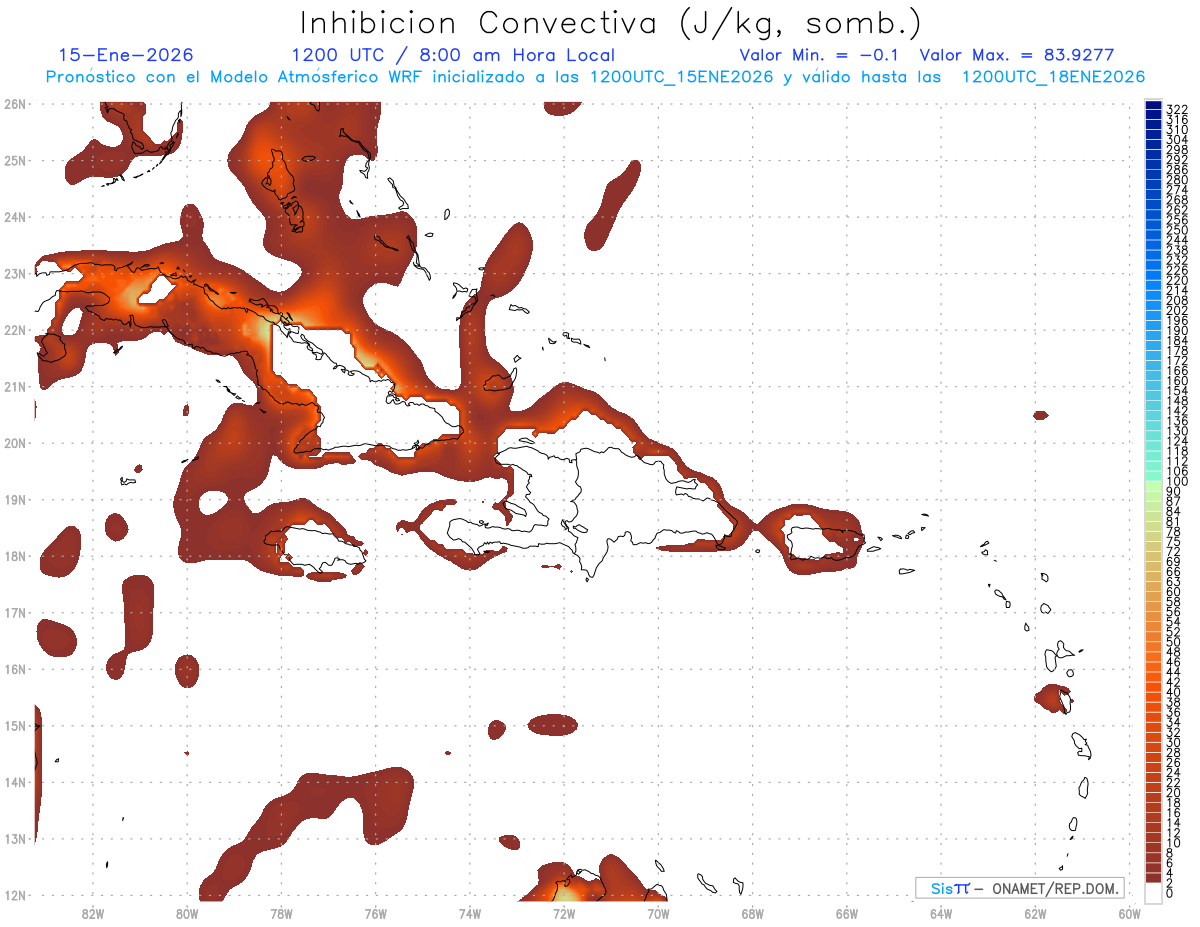The width and height of the screenshot is (1200, 927).
Task: Click the 64W longitude label
Action: 941,913
